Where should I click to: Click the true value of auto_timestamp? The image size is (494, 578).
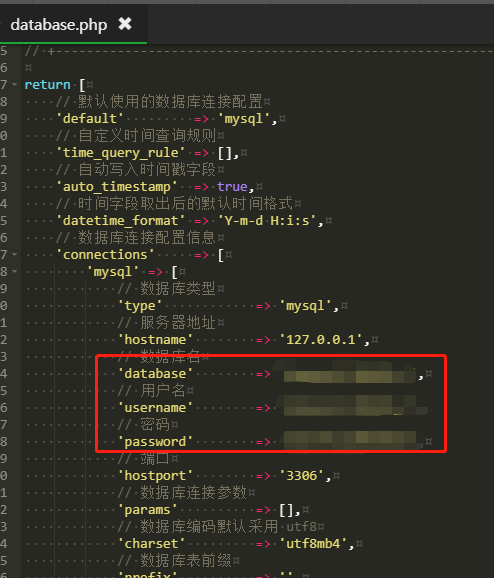click(232, 187)
